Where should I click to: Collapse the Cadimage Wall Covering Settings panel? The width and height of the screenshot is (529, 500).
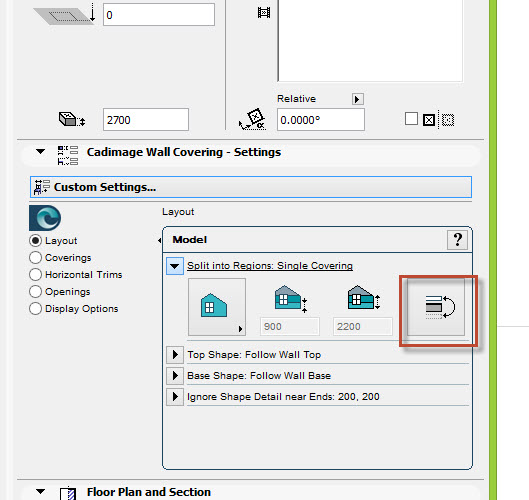[x=40, y=151]
